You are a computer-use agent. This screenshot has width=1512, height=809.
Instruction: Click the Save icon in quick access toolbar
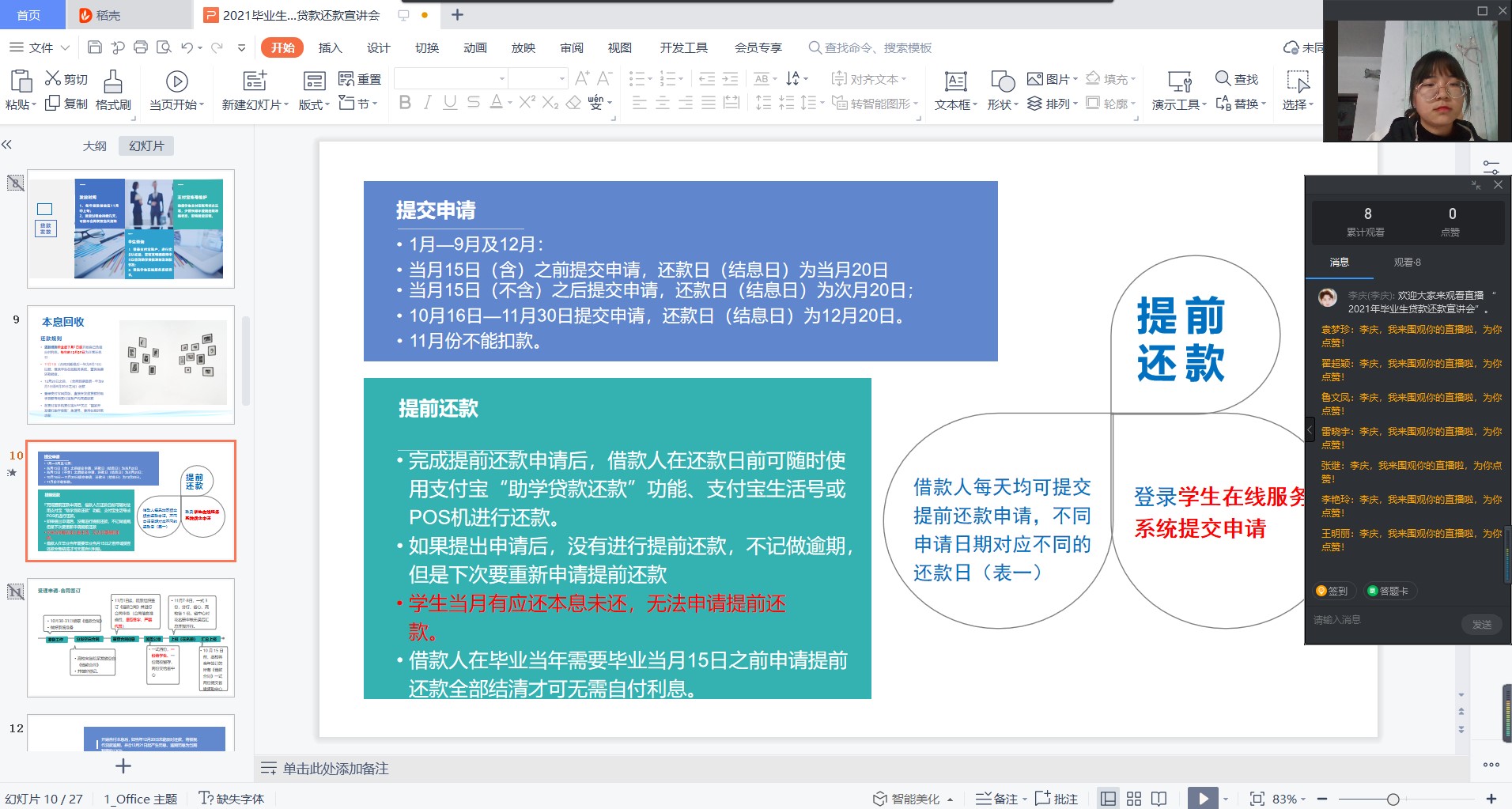tap(94, 47)
